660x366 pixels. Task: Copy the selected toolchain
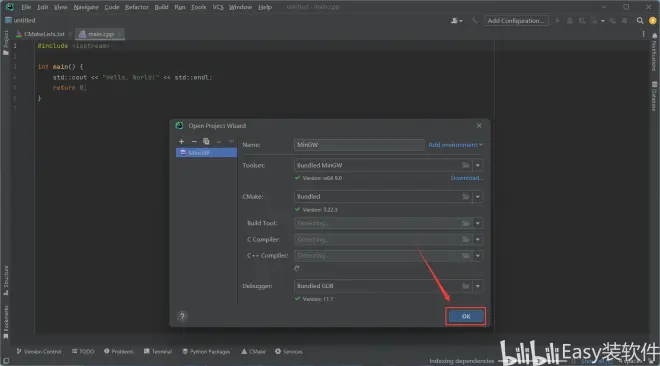point(206,141)
